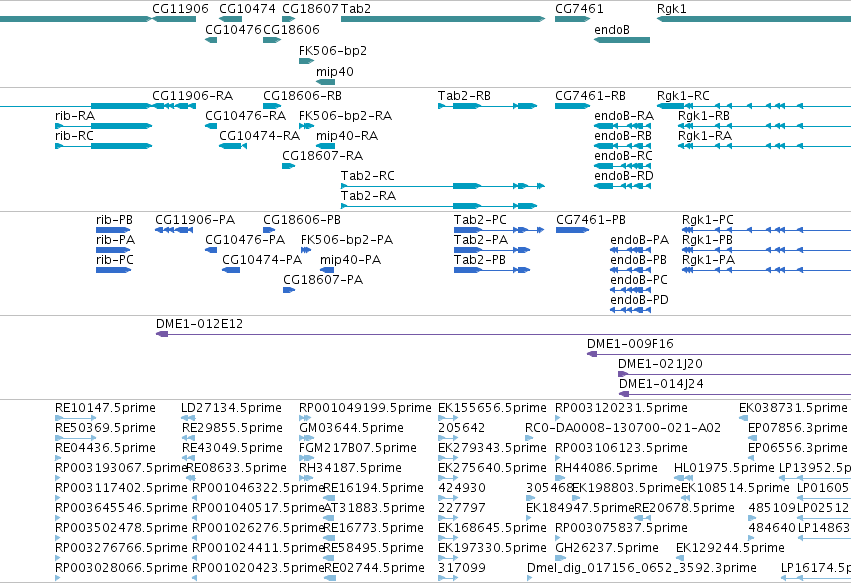851x583 pixels.
Task: Click the 'endoB' gene label
Action: pos(612,30)
